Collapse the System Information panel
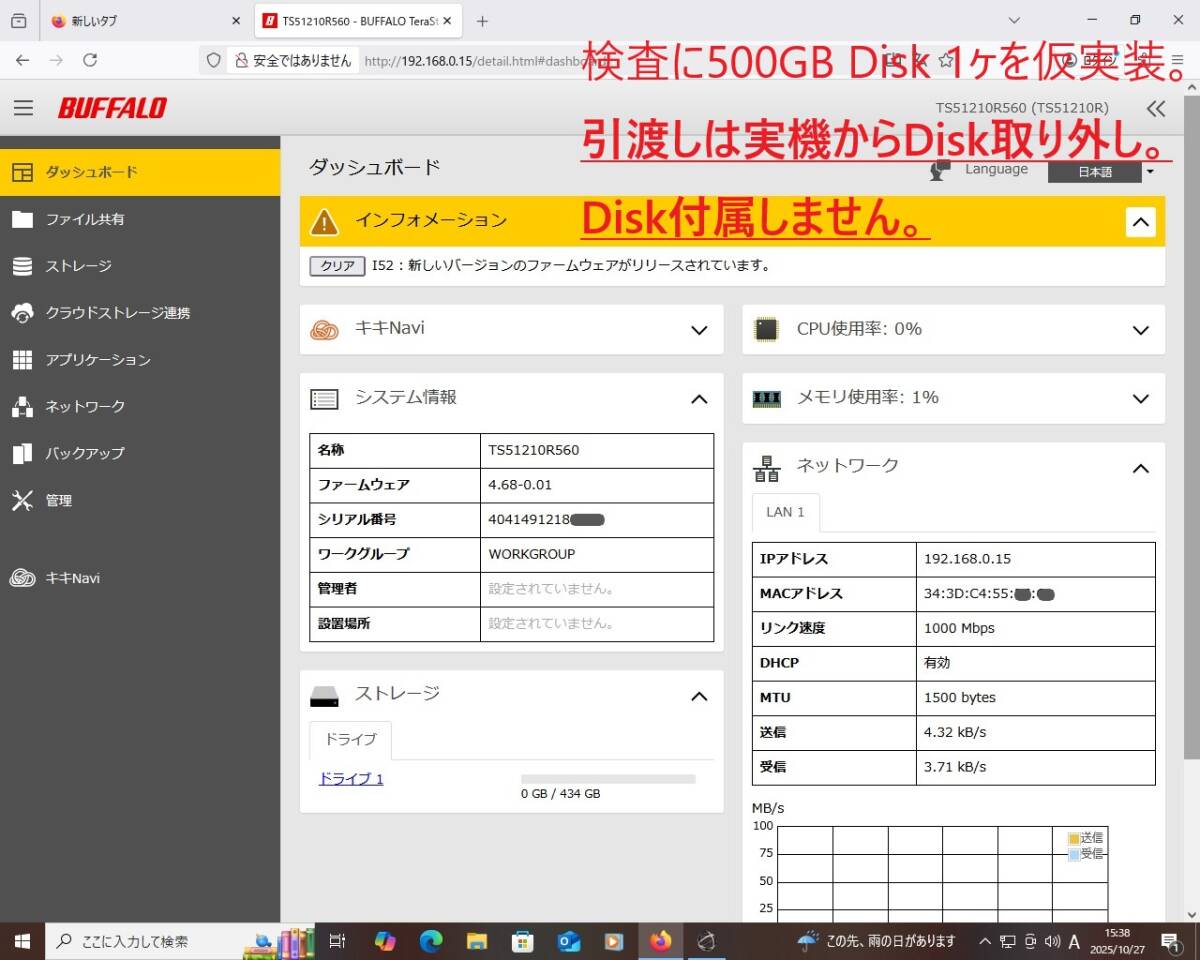 [x=699, y=399]
